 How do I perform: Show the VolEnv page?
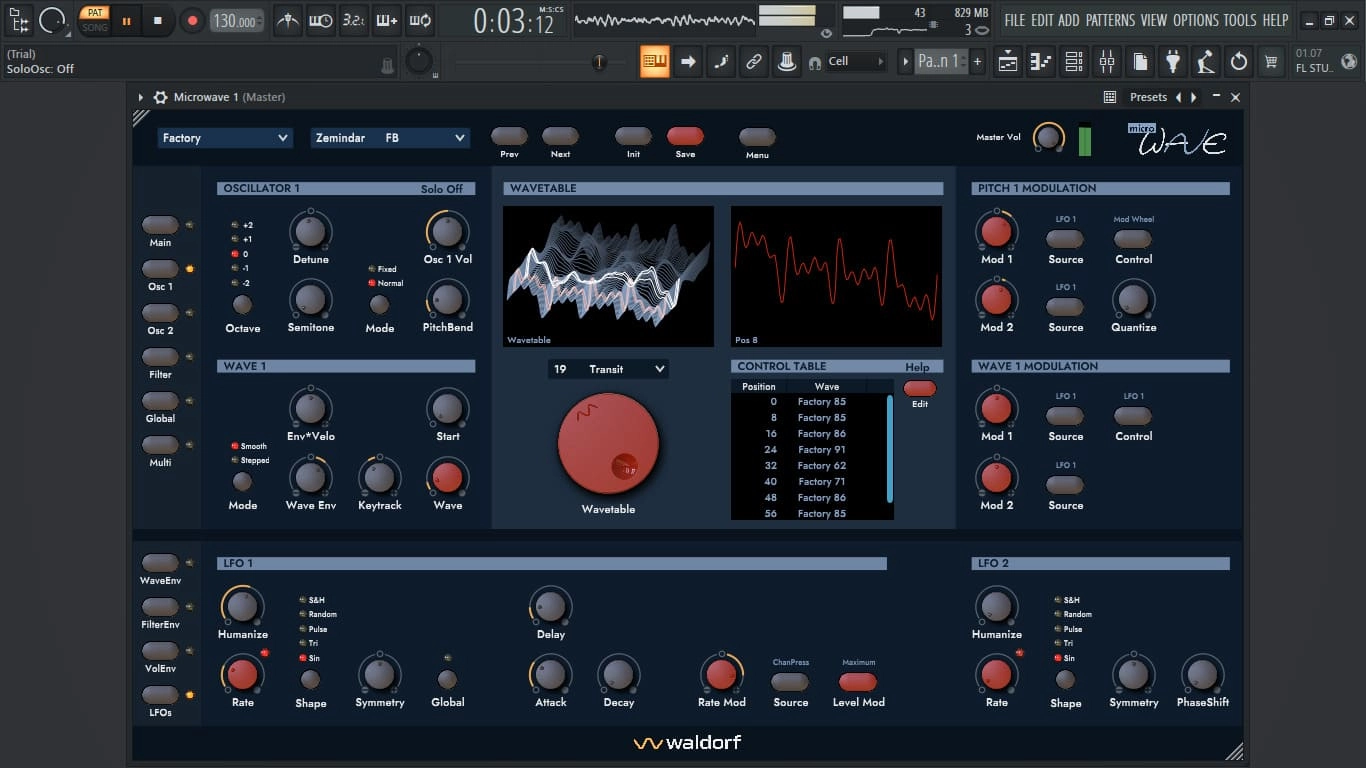pyautogui.click(x=160, y=651)
